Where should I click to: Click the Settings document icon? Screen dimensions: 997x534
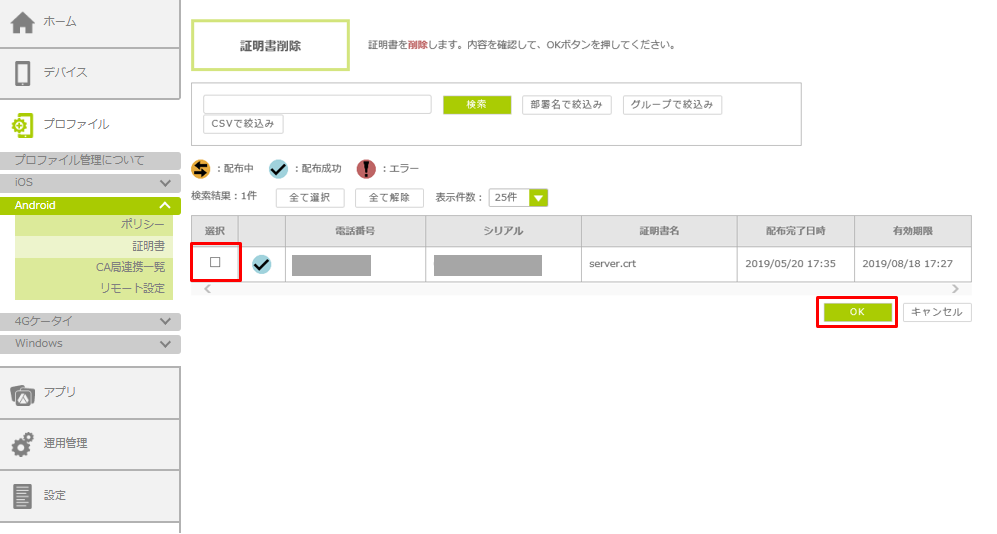22,496
